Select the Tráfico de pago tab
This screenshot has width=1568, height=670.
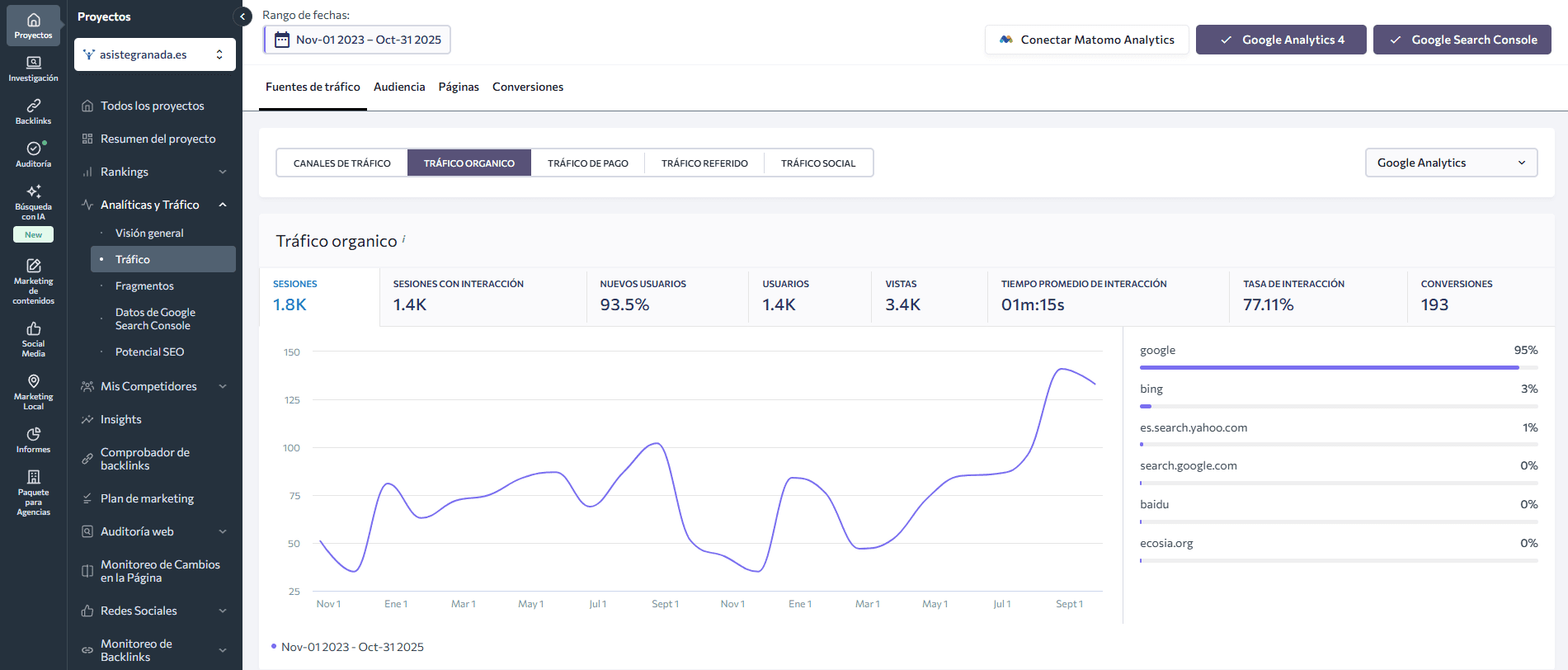pos(587,163)
